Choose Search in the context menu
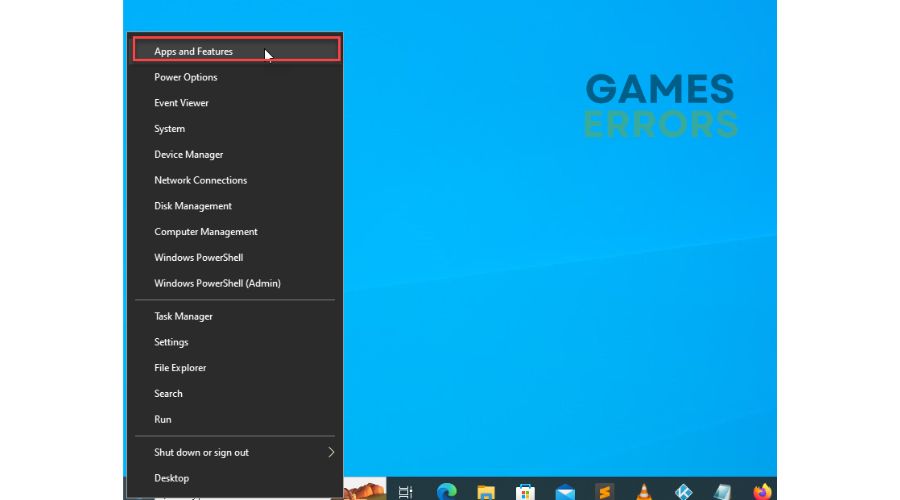The height and width of the screenshot is (500, 900). [x=235, y=394]
